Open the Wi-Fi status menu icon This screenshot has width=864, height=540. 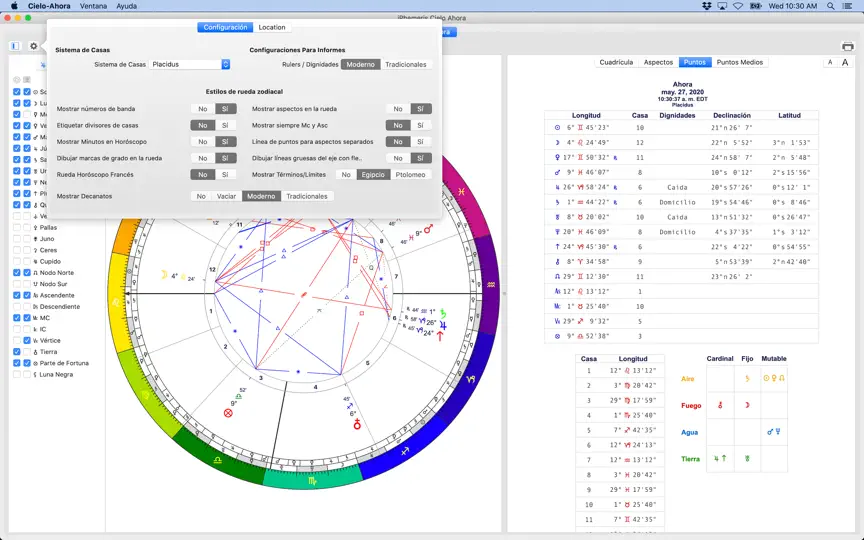tap(738, 6)
